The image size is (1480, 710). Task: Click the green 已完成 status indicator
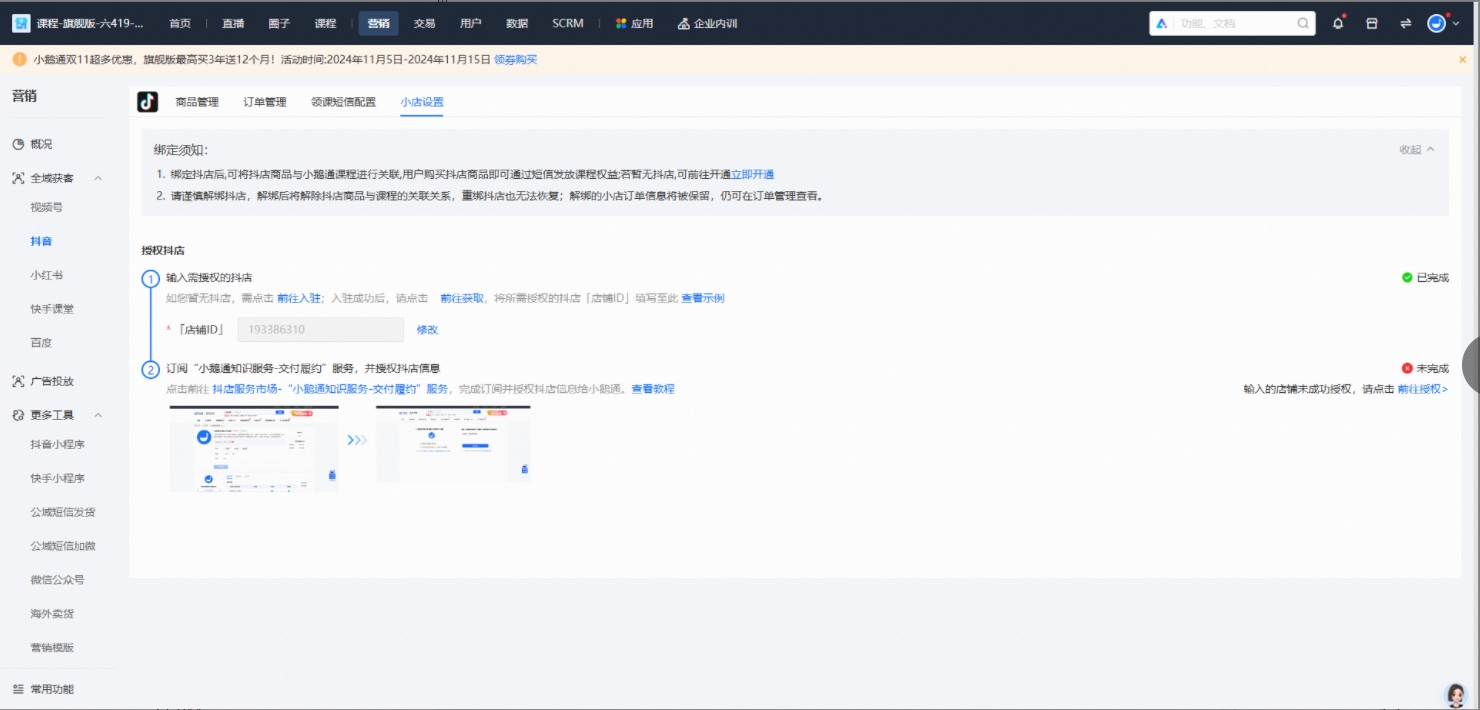pyautogui.click(x=1422, y=277)
